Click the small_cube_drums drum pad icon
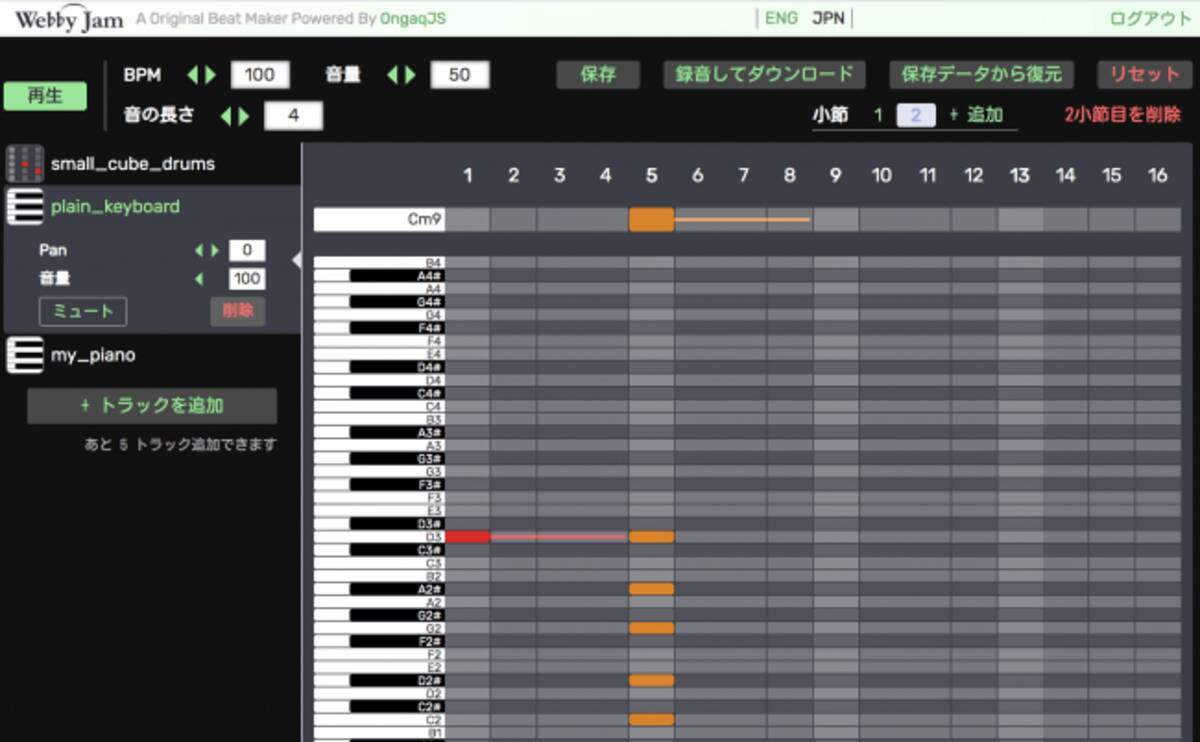 click(x=24, y=163)
